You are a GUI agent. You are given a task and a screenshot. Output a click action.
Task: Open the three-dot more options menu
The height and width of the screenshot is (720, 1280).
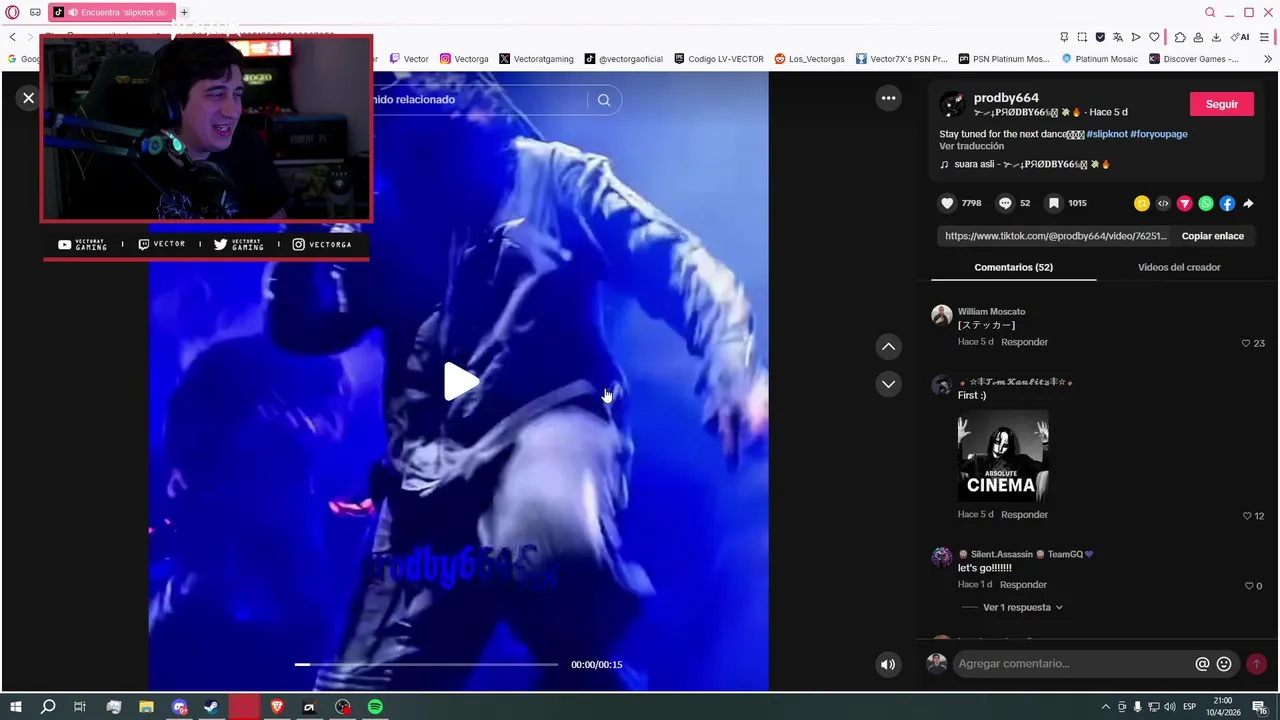887,98
